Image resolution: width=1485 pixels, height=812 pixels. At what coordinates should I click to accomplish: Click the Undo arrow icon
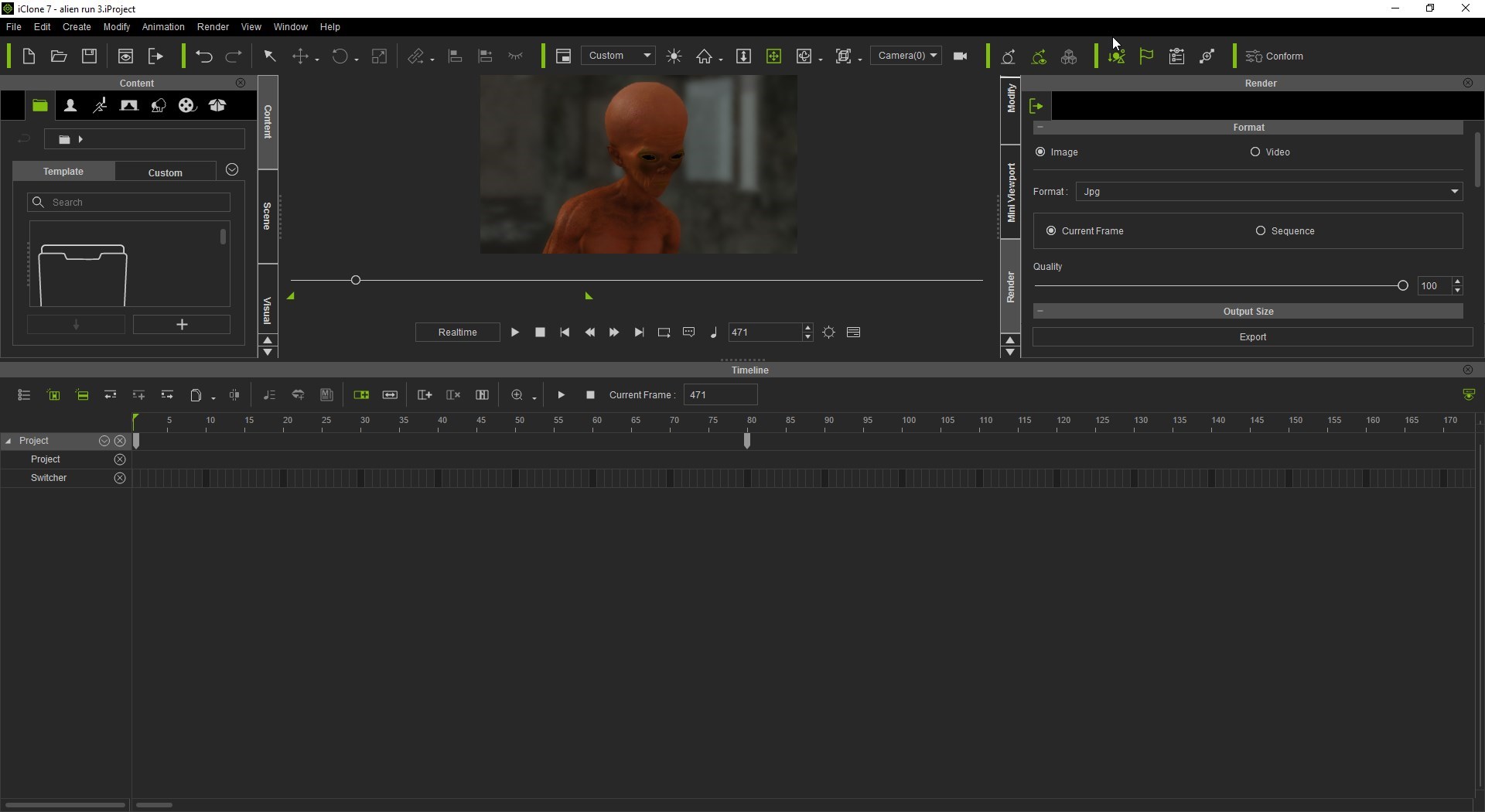coord(204,56)
